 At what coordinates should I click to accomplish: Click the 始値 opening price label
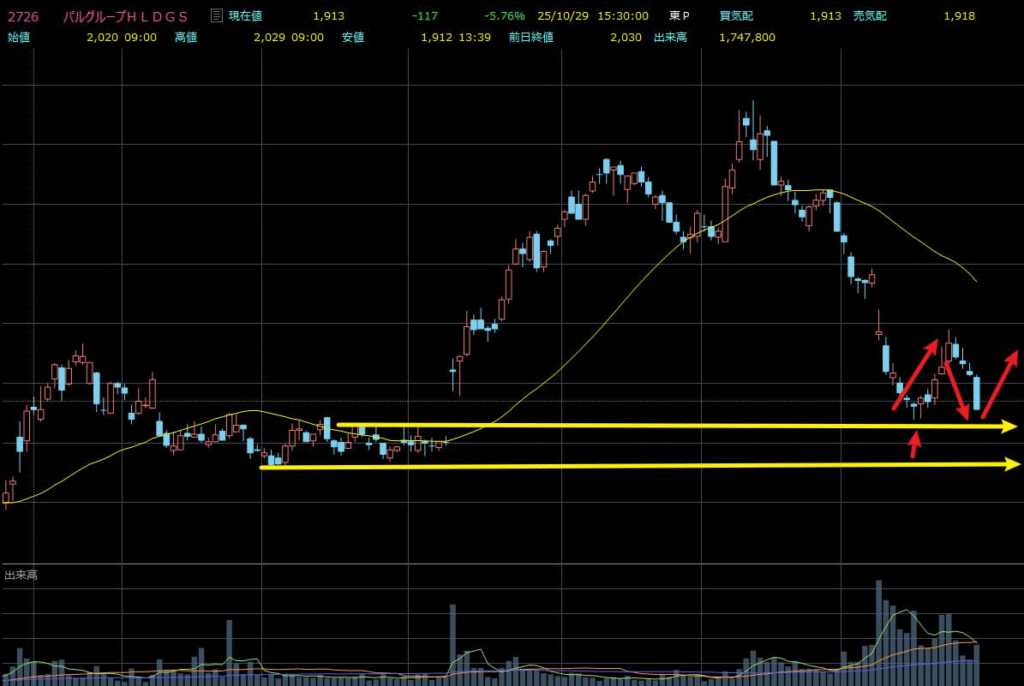(x=20, y=36)
